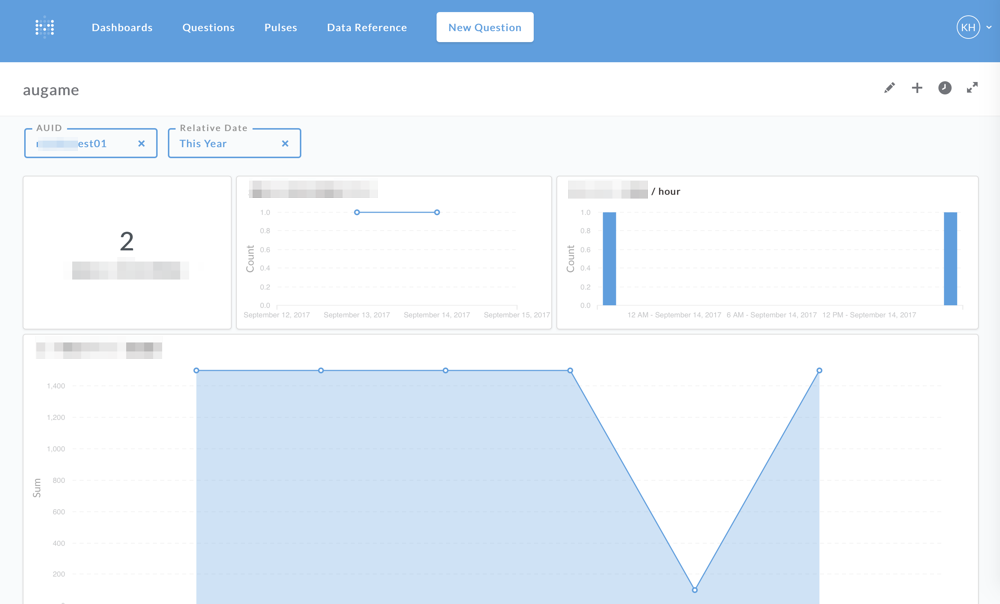Add a question with the plus icon
The image size is (1000, 604).
[x=916, y=88]
